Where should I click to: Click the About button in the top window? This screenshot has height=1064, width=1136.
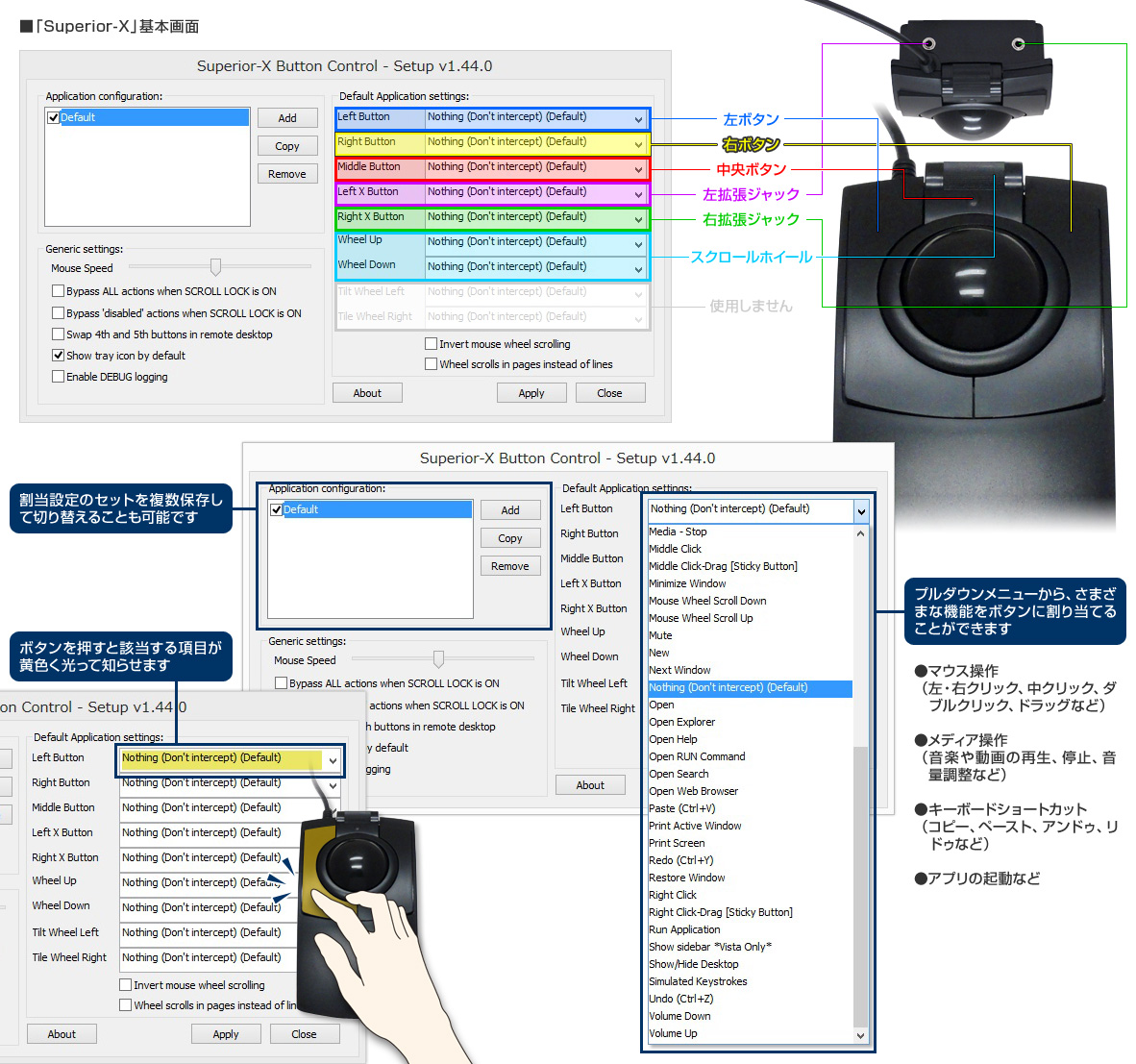coord(367,392)
